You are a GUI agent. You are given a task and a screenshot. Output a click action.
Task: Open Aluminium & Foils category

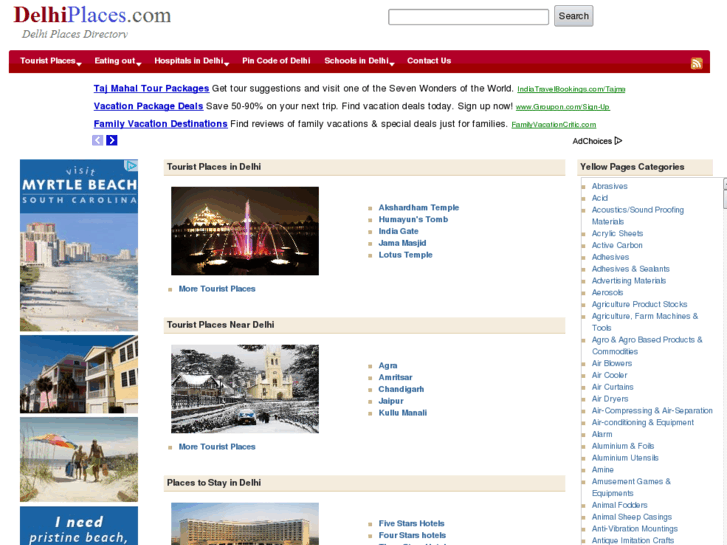click(x=623, y=446)
